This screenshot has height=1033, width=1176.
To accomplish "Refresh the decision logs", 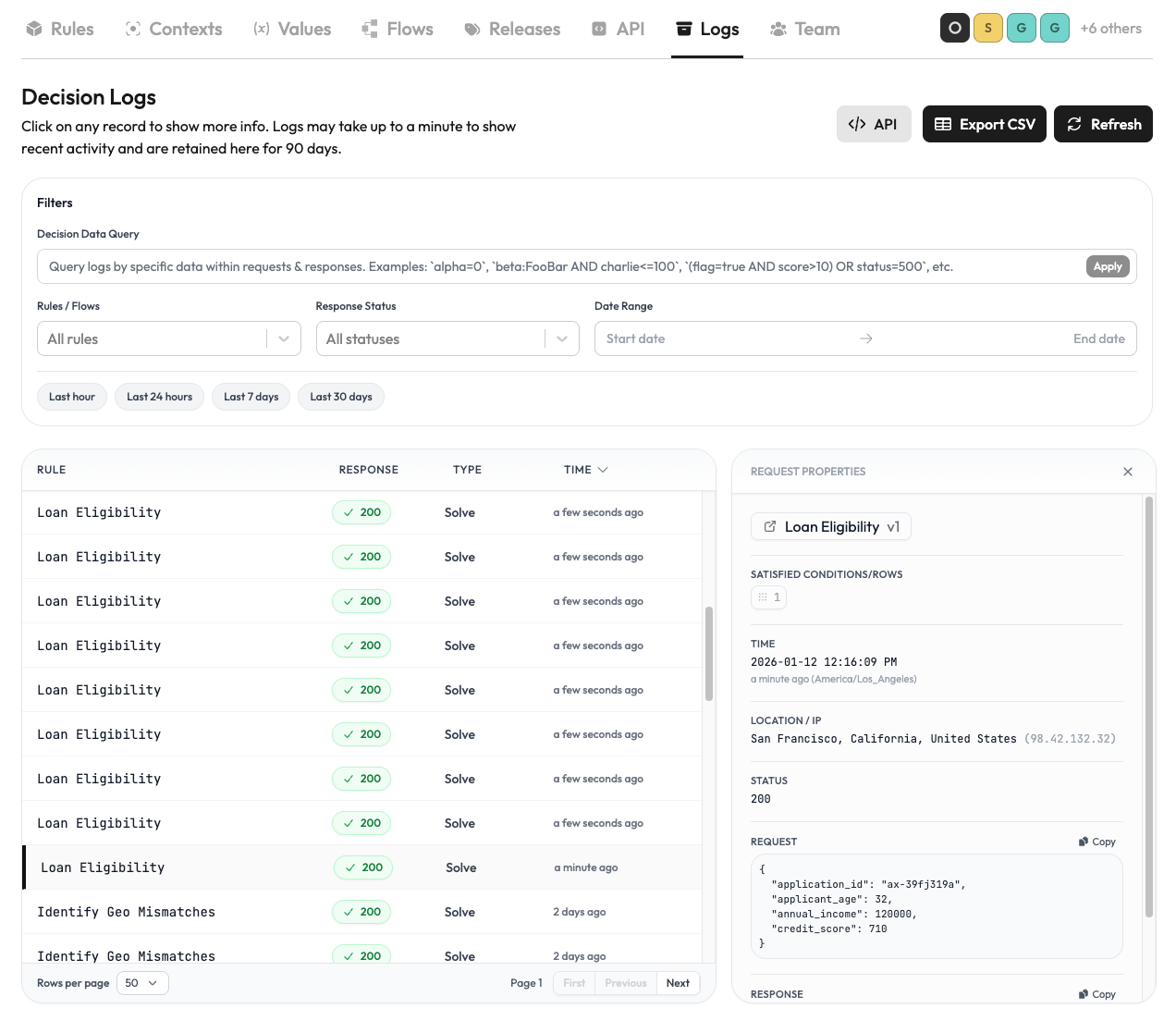I will click(x=1103, y=124).
